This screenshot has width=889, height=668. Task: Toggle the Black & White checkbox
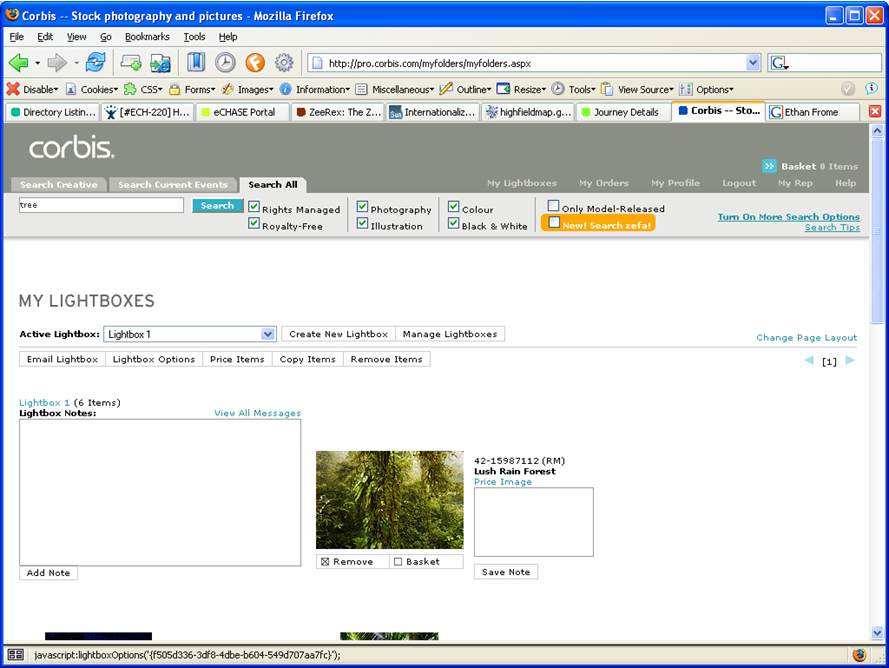coord(454,224)
